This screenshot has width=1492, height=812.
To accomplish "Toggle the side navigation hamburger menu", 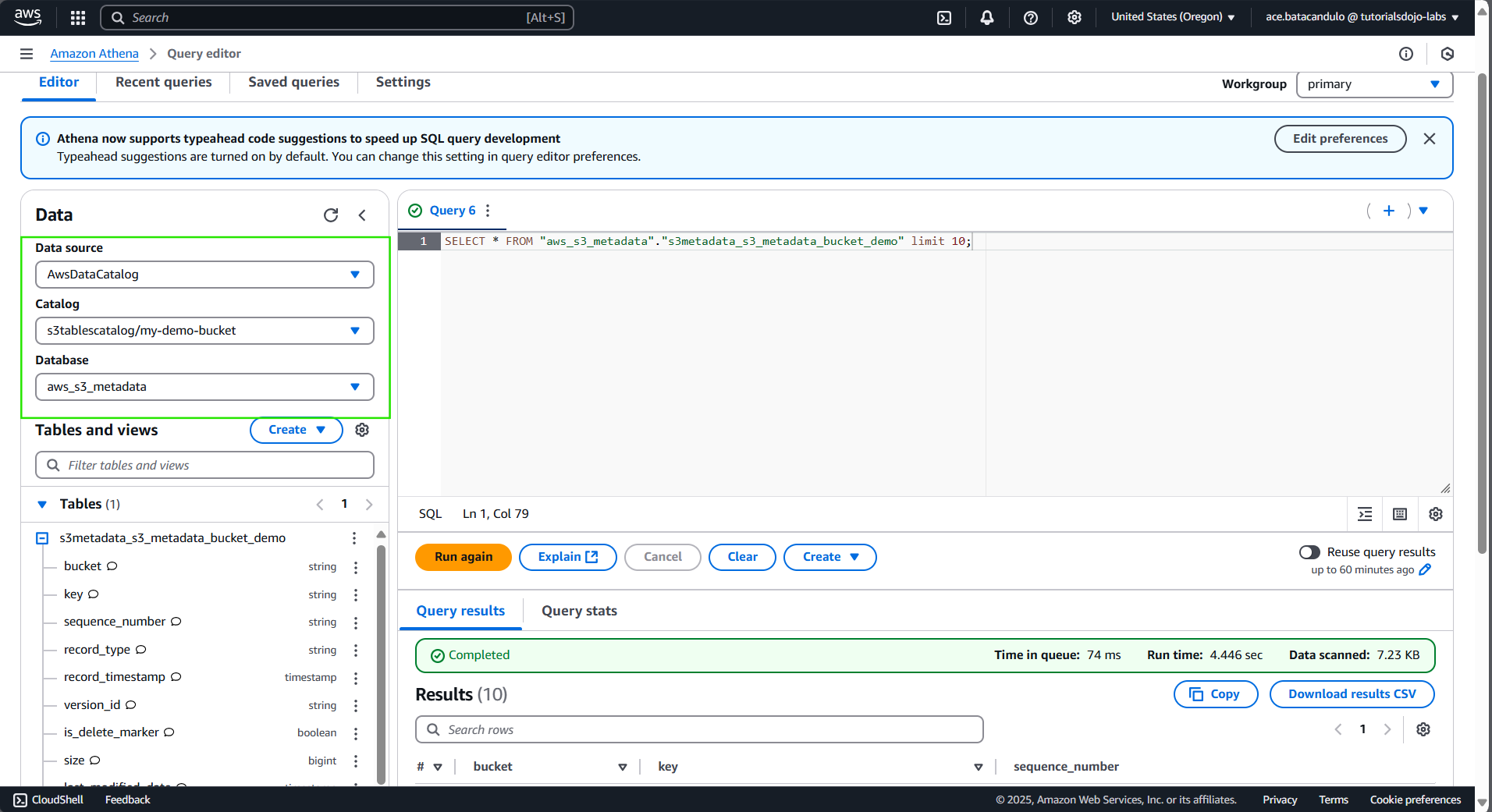I will tap(27, 54).
